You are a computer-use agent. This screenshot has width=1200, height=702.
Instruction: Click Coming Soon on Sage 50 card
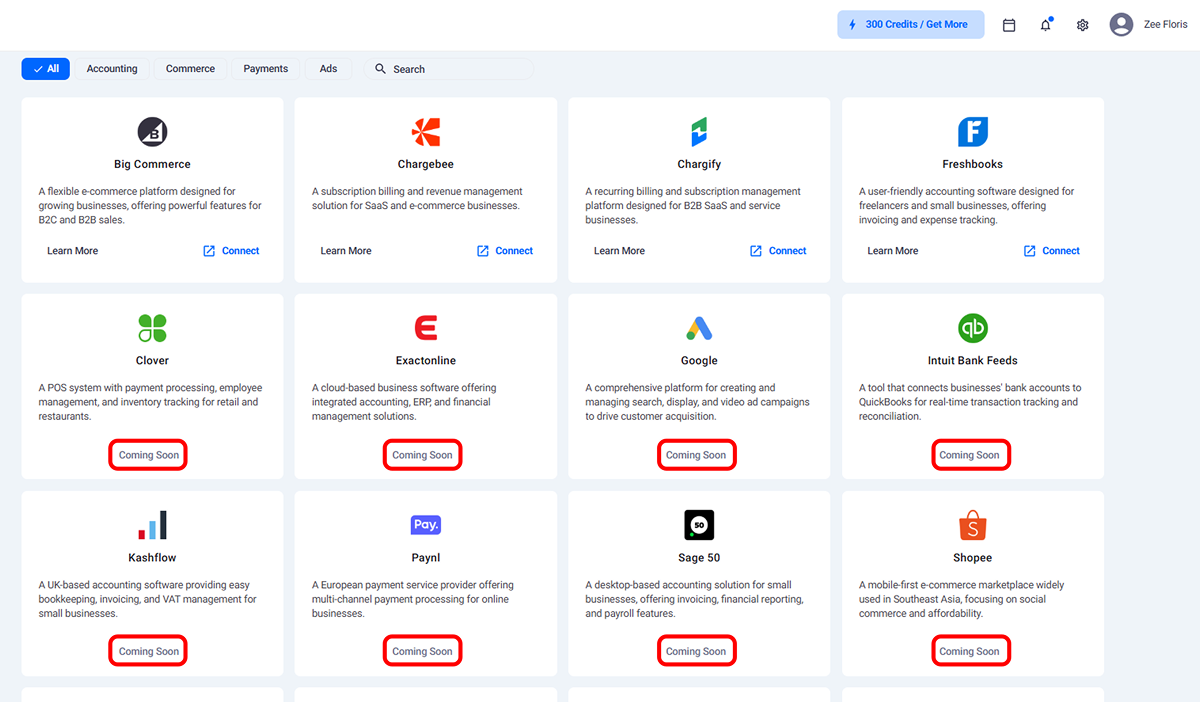point(696,651)
